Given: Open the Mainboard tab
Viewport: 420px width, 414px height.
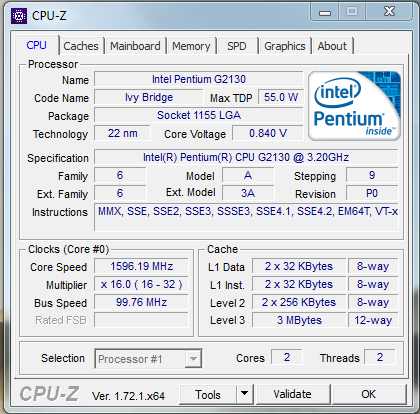Looking at the screenshot, I should click(135, 46).
